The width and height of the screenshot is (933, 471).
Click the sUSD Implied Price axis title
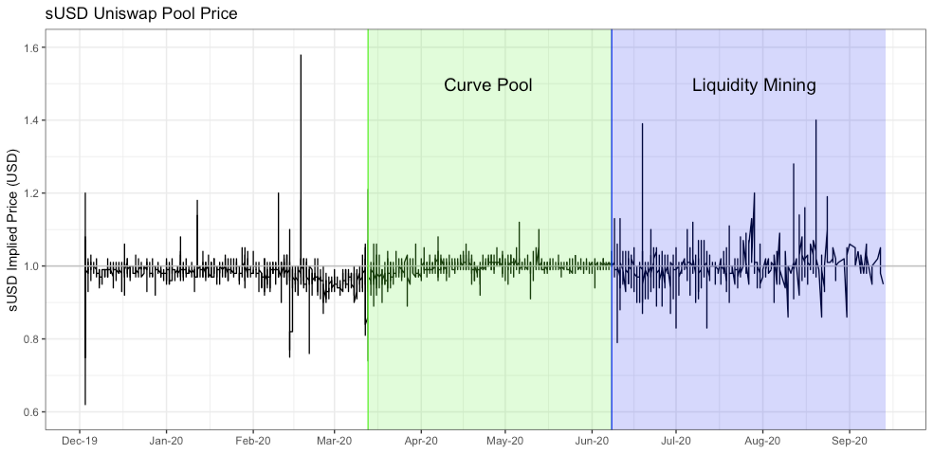(x=13, y=228)
